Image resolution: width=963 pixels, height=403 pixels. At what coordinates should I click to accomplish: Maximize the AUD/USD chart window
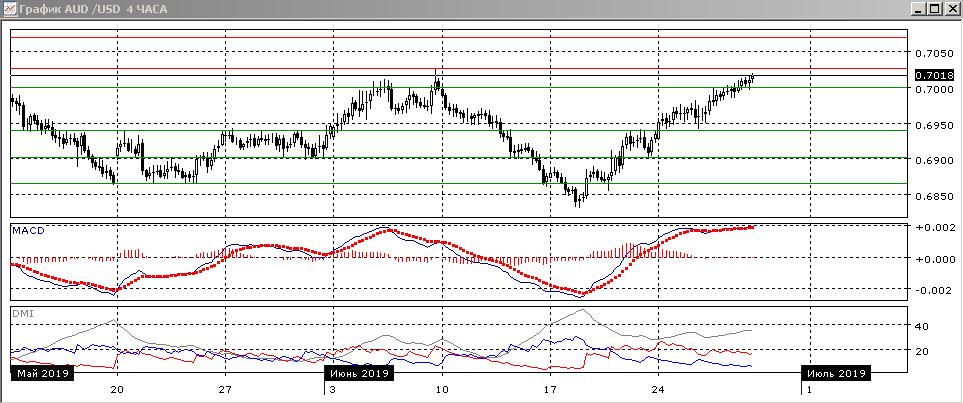pyautogui.click(x=934, y=9)
